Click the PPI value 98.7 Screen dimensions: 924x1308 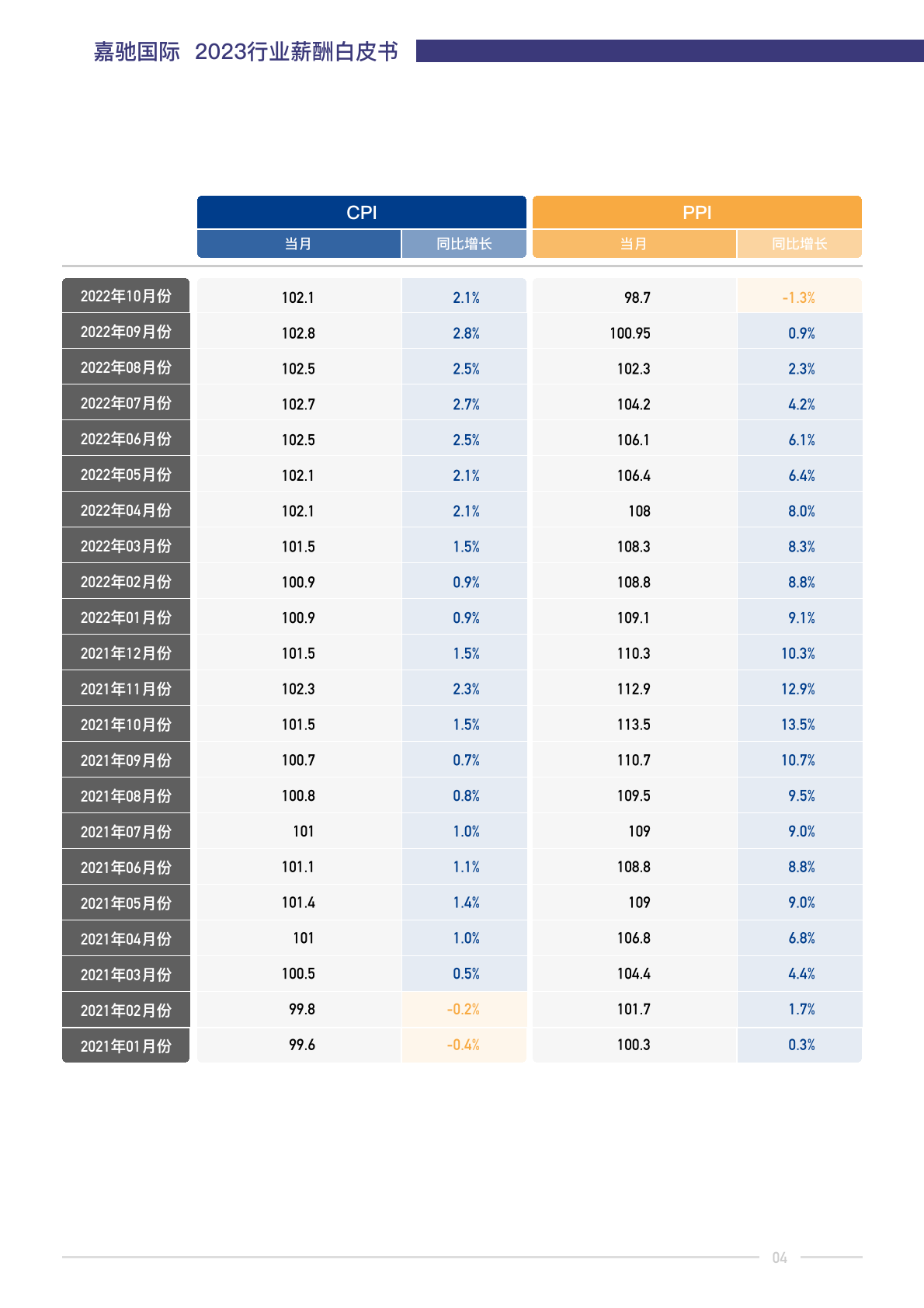coord(637,297)
